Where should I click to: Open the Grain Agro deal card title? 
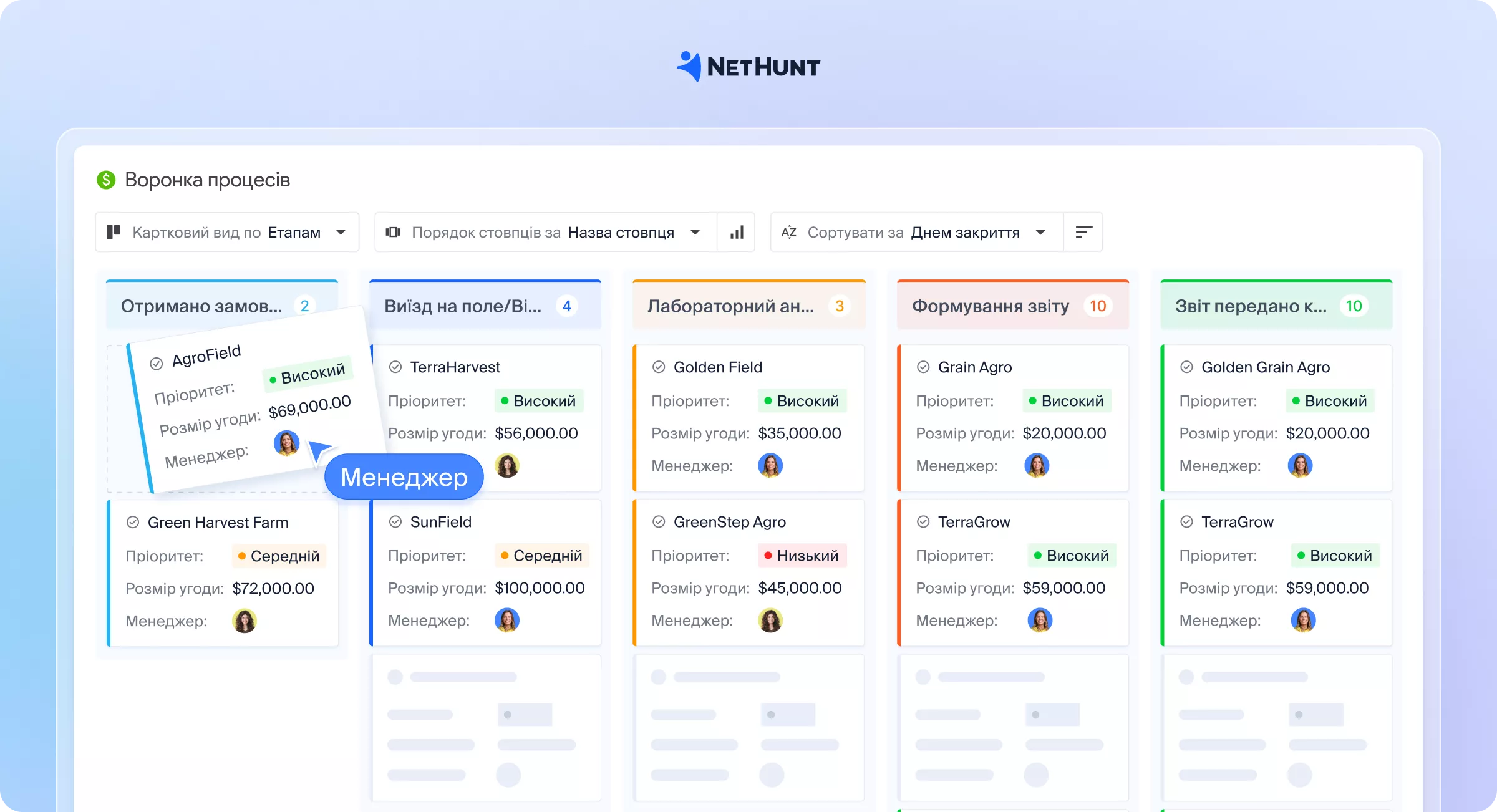pyautogui.click(x=975, y=367)
